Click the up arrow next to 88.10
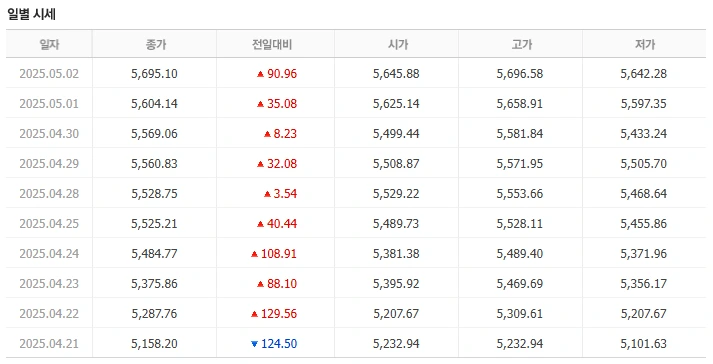 [261, 284]
